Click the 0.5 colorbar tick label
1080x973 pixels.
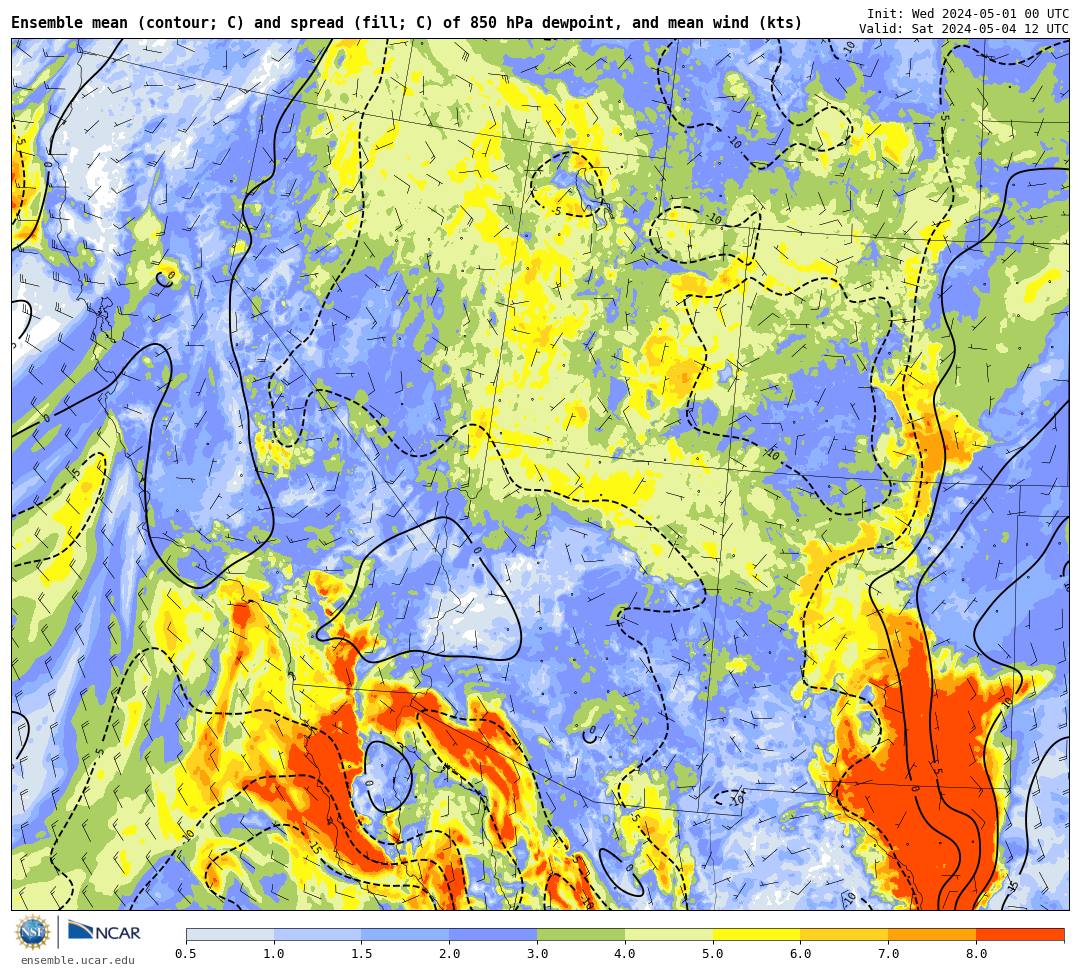186,954
